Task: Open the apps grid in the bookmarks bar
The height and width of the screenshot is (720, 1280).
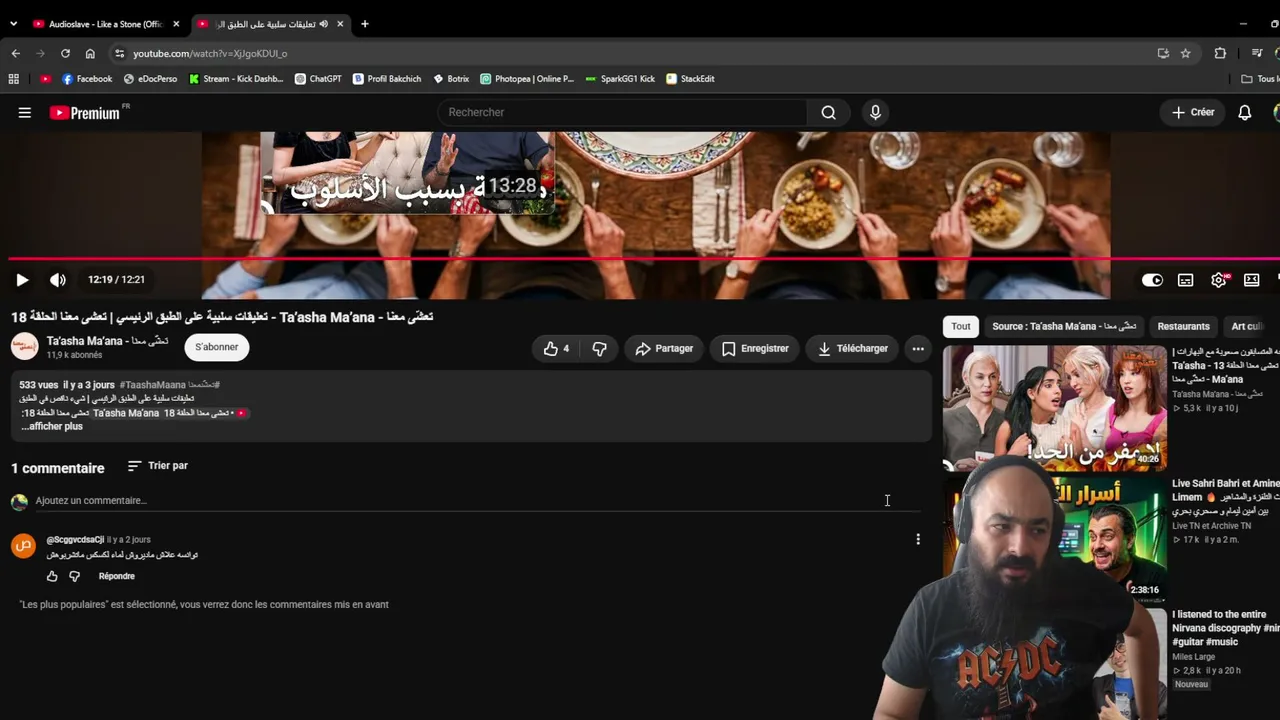Action: [x=13, y=79]
